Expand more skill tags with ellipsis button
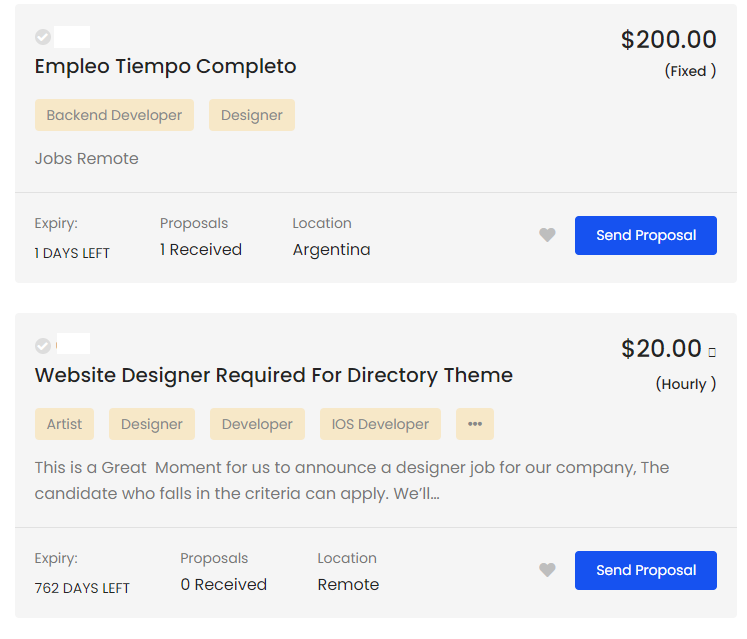Image resolution: width=747 pixels, height=639 pixels. (x=474, y=424)
